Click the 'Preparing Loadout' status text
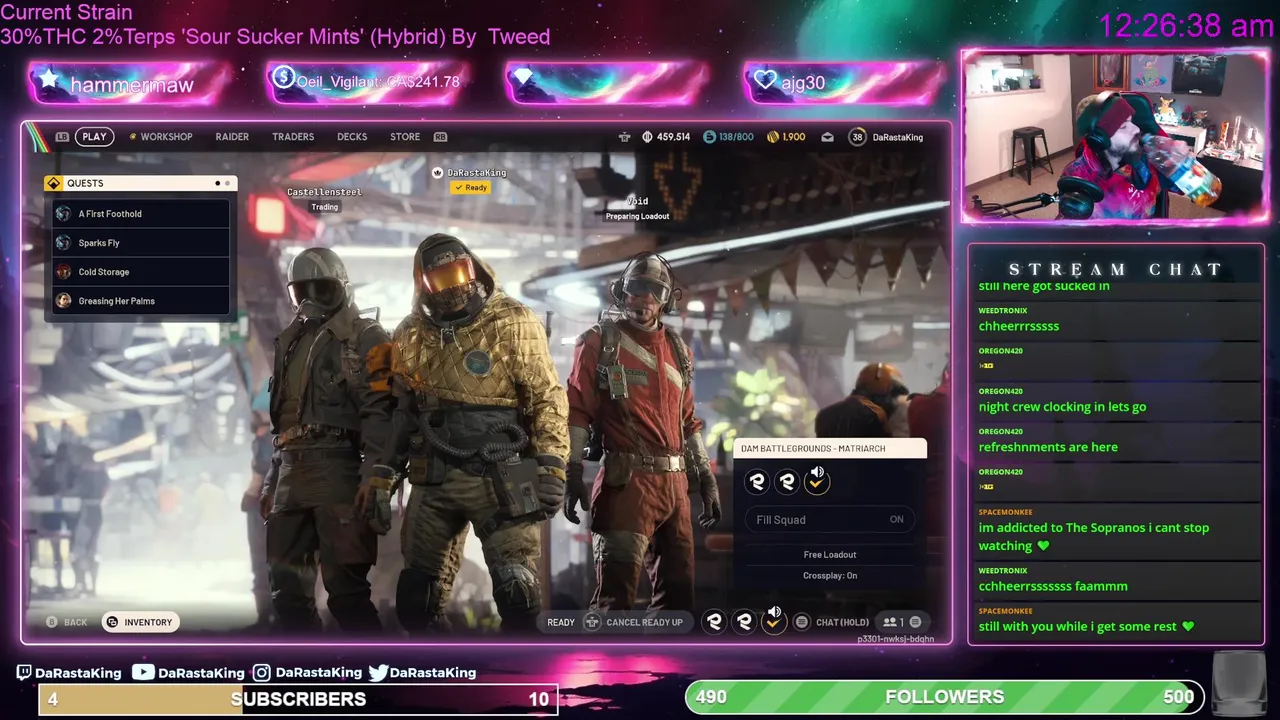 click(637, 217)
